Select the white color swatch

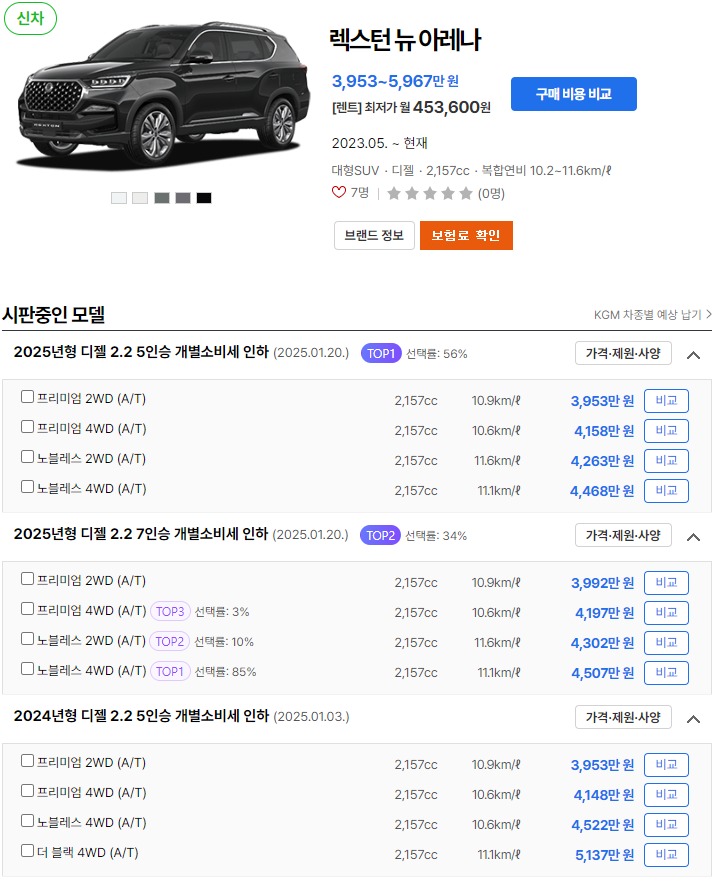119,198
